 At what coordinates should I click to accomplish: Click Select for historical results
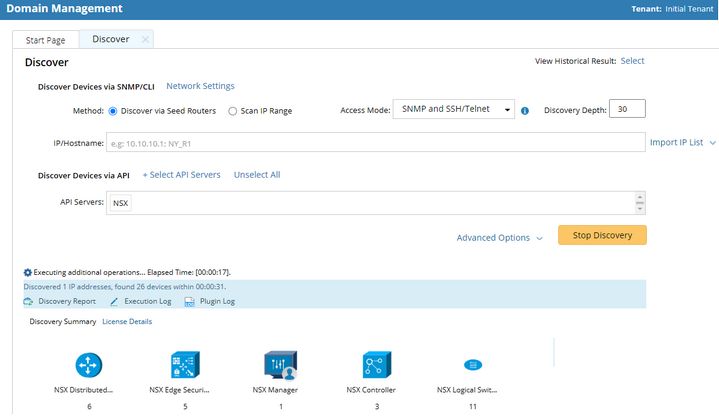coord(632,61)
